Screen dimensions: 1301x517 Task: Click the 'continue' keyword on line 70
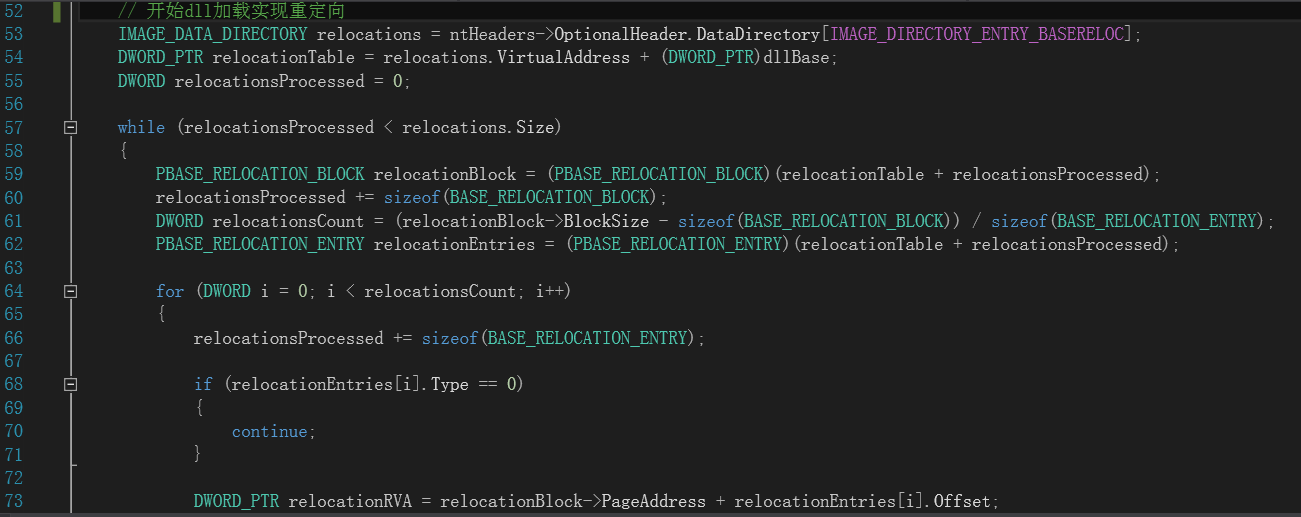pyautogui.click(x=269, y=431)
